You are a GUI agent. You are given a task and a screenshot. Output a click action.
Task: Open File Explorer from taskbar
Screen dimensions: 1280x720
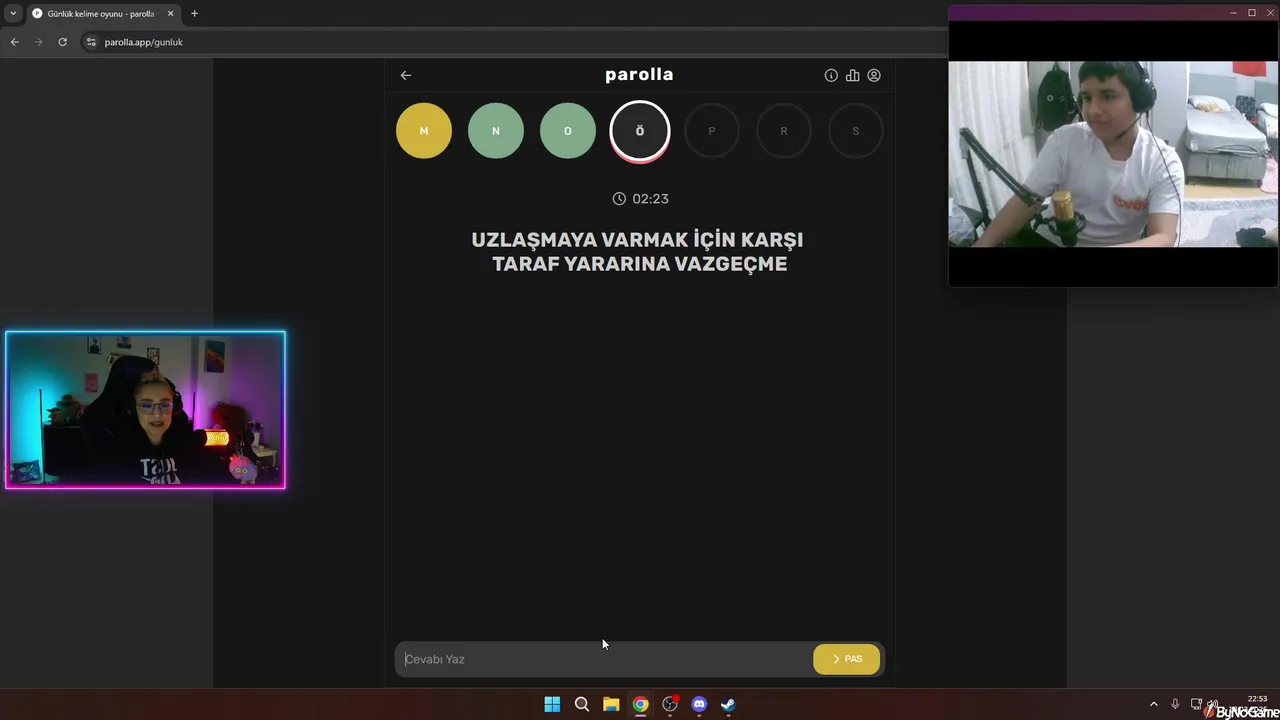pyautogui.click(x=611, y=704)
